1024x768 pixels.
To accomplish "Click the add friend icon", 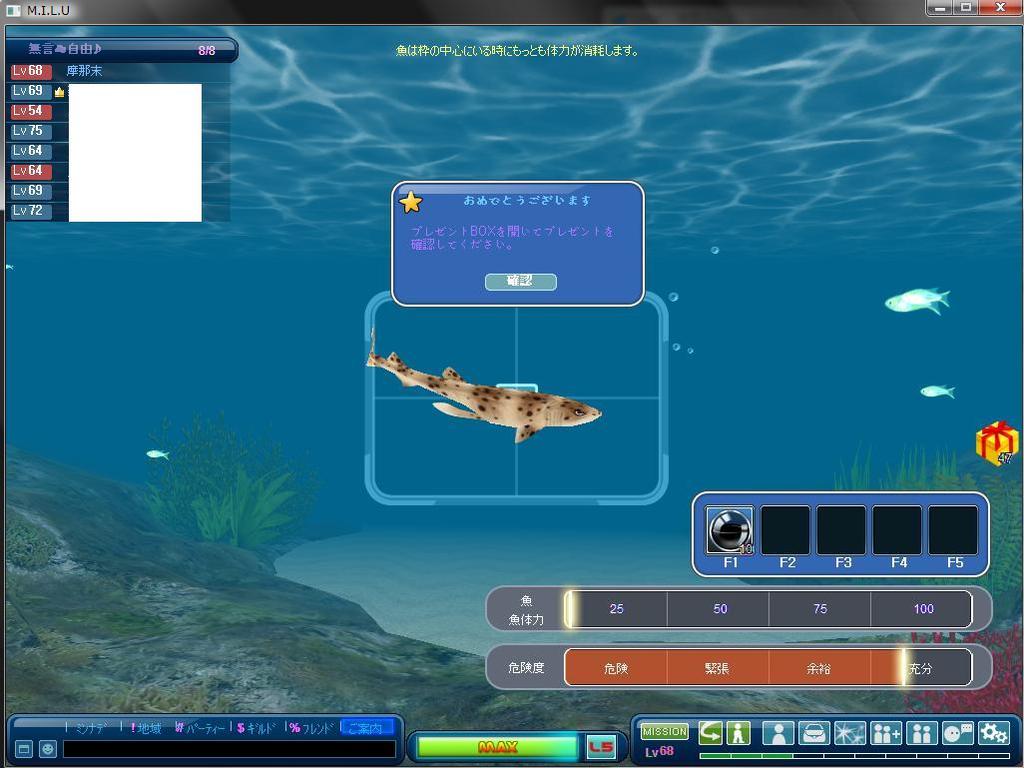I will (x=886, y=733).
